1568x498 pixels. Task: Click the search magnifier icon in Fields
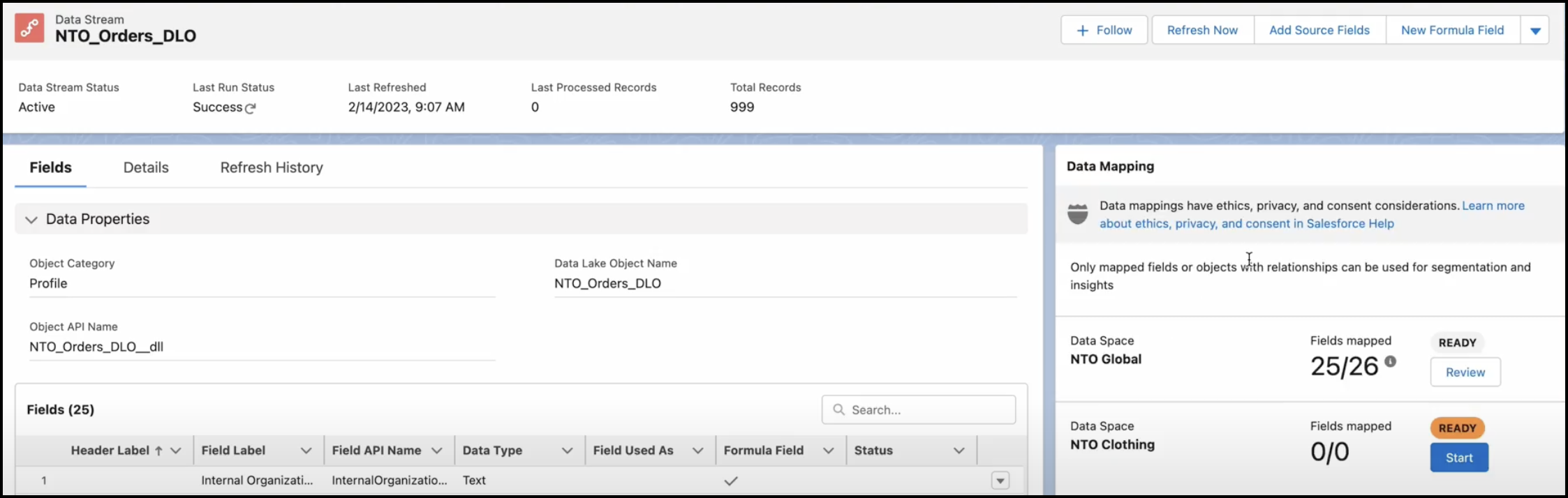coord(839,410)
